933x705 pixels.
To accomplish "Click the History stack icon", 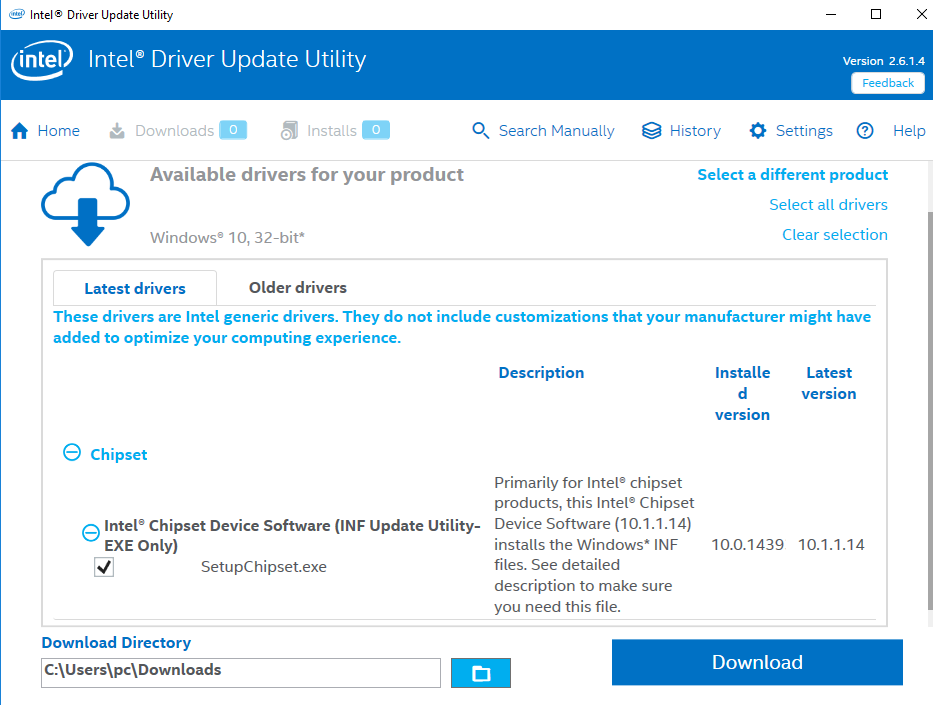I will click(x=652, y=131).
